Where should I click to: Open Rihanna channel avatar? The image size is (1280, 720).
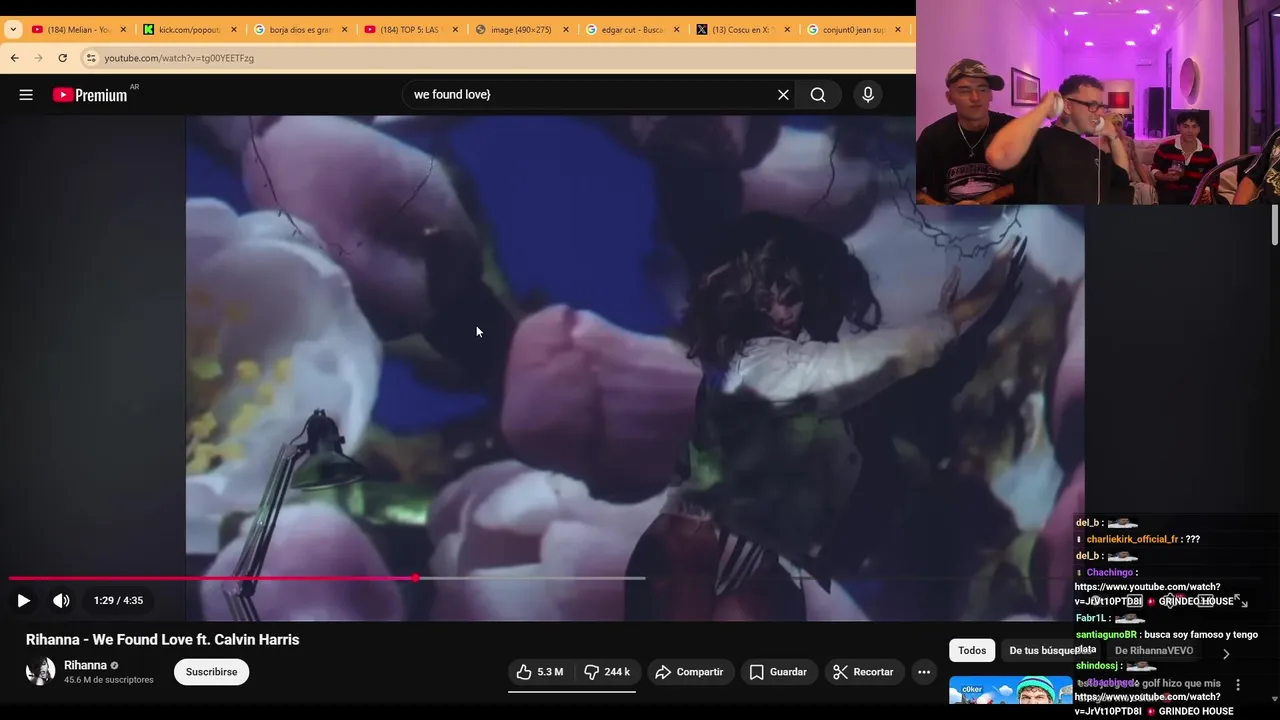[41, 671]
